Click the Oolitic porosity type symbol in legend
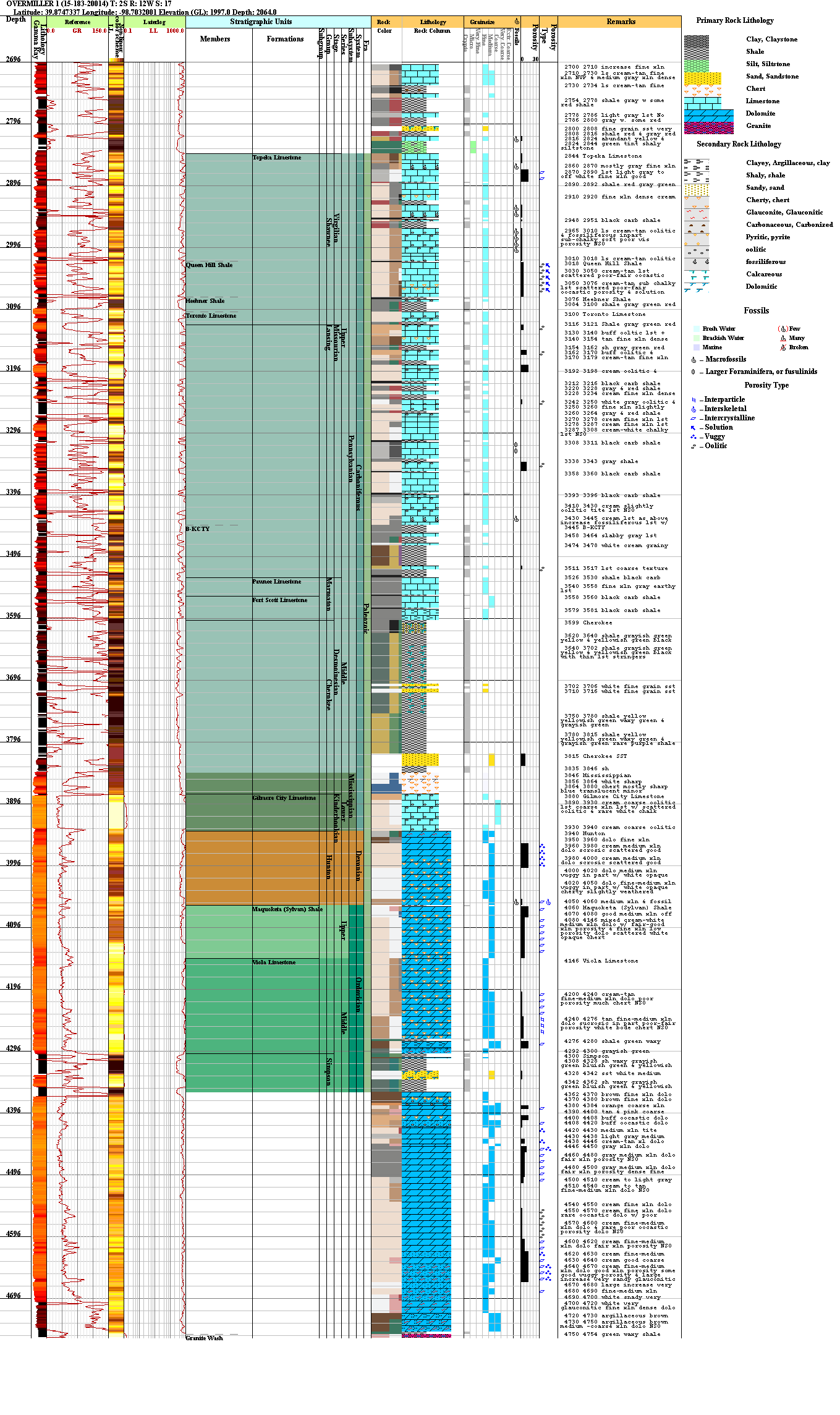 [694, 446]
